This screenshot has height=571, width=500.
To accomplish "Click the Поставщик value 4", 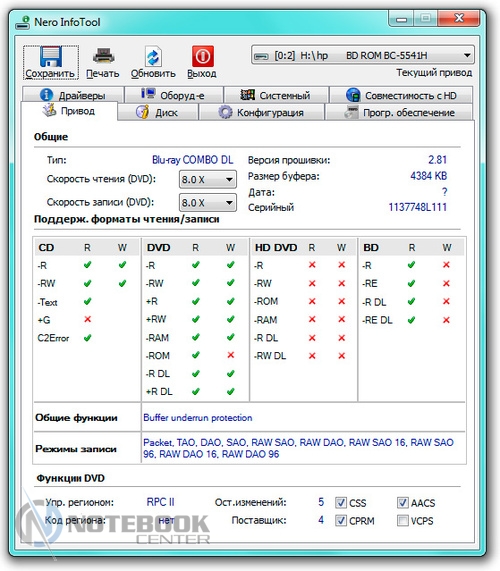I will pyautogui.click(x=321, y=520).
